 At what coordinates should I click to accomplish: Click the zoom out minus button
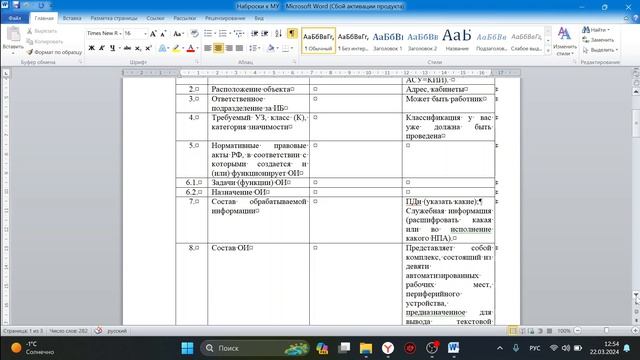(x=578, y=331)
